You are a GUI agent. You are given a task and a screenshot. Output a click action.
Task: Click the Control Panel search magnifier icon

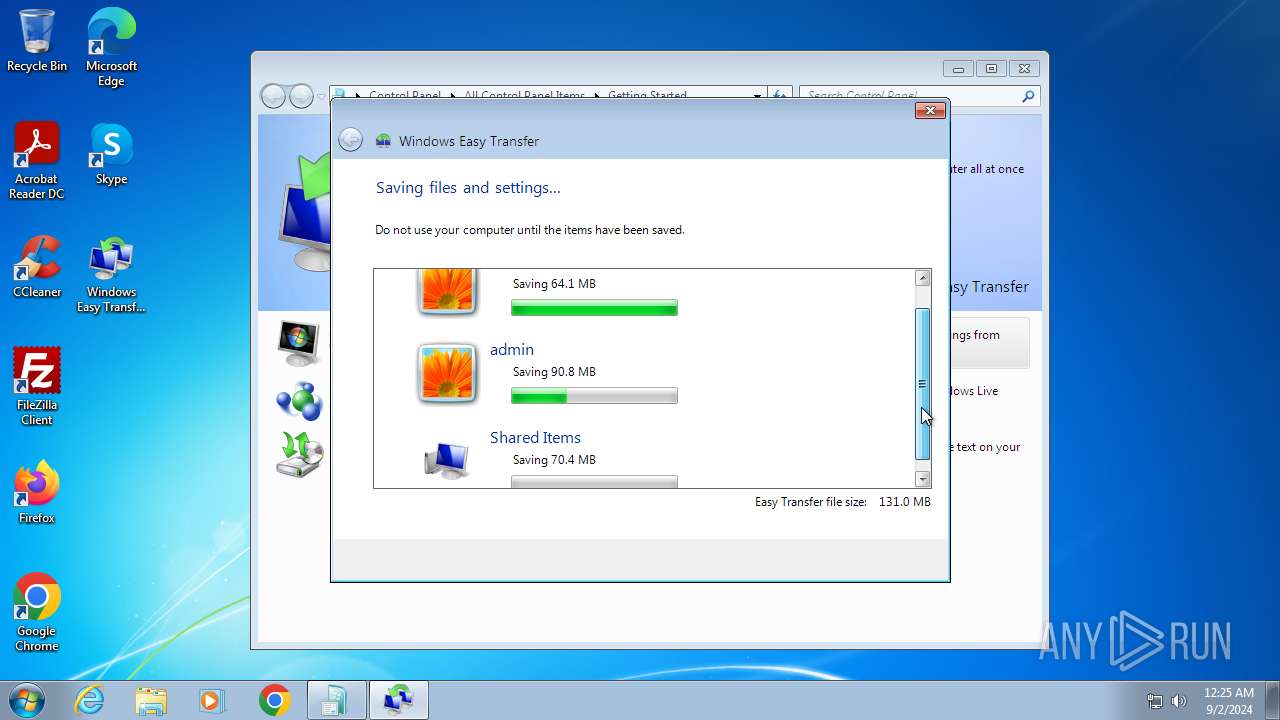point(1028,96)
